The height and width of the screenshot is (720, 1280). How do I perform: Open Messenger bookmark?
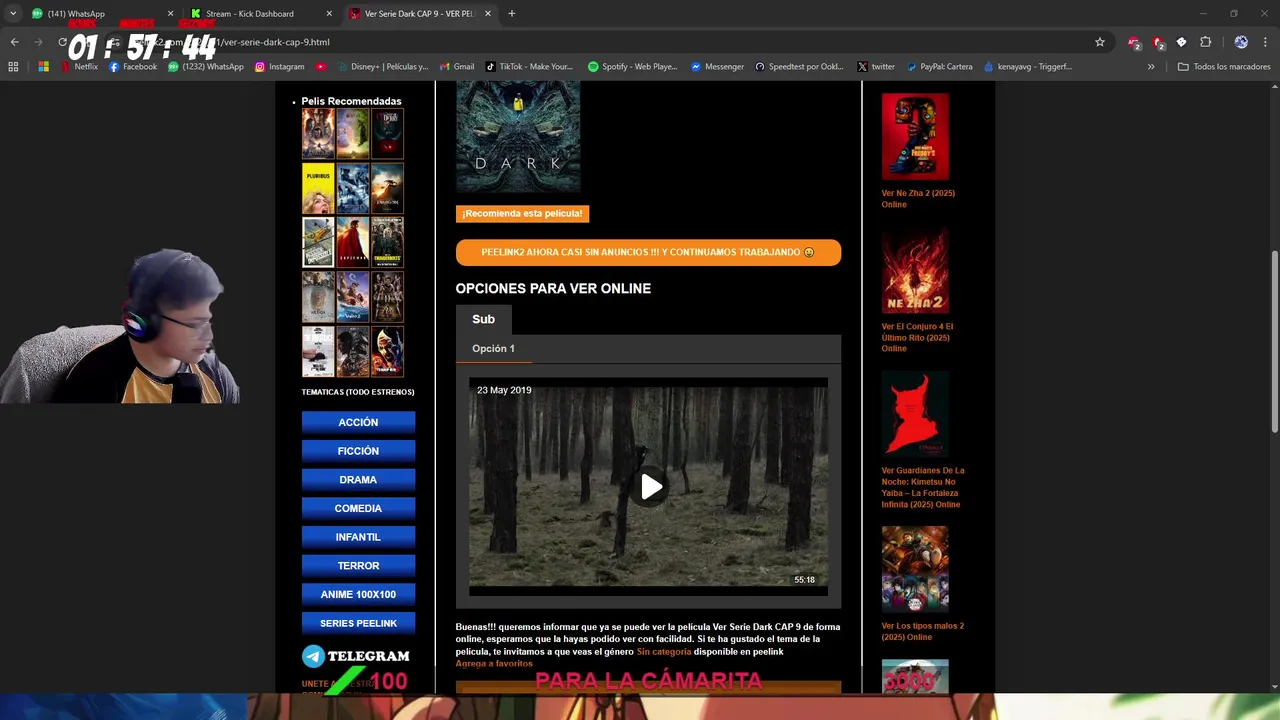pyautogui.click(x=717, y=67)
